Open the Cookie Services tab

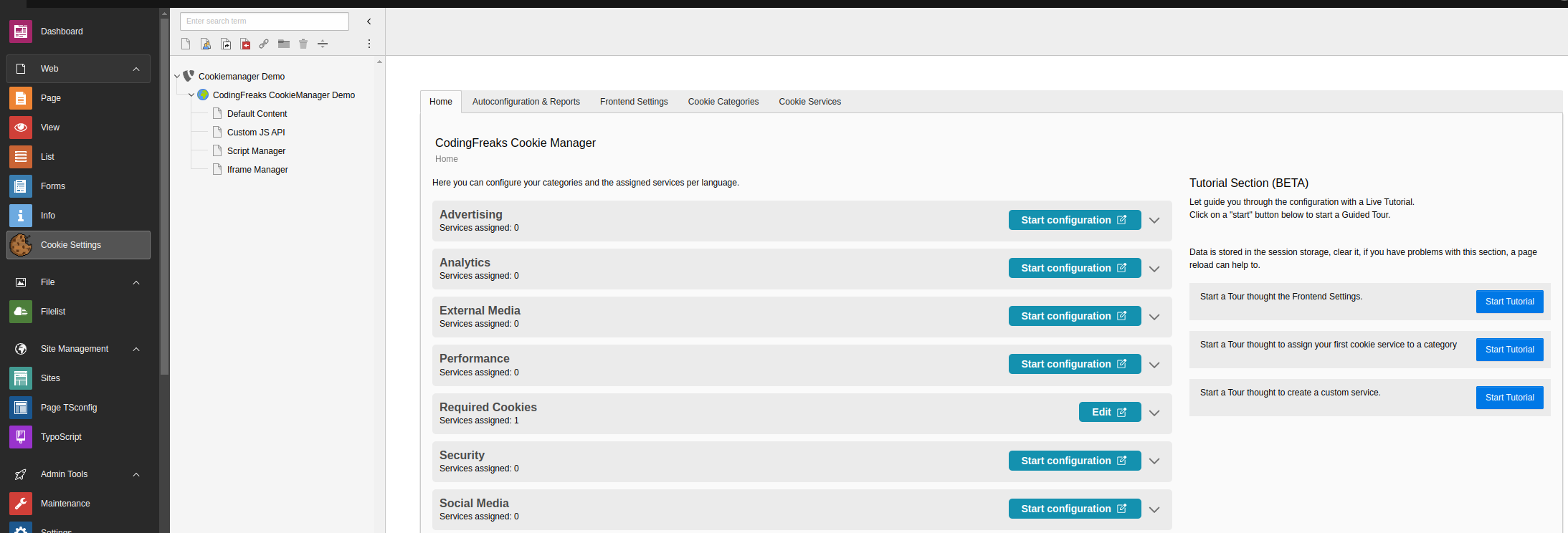pyautogui.click(x=809, y=102)
